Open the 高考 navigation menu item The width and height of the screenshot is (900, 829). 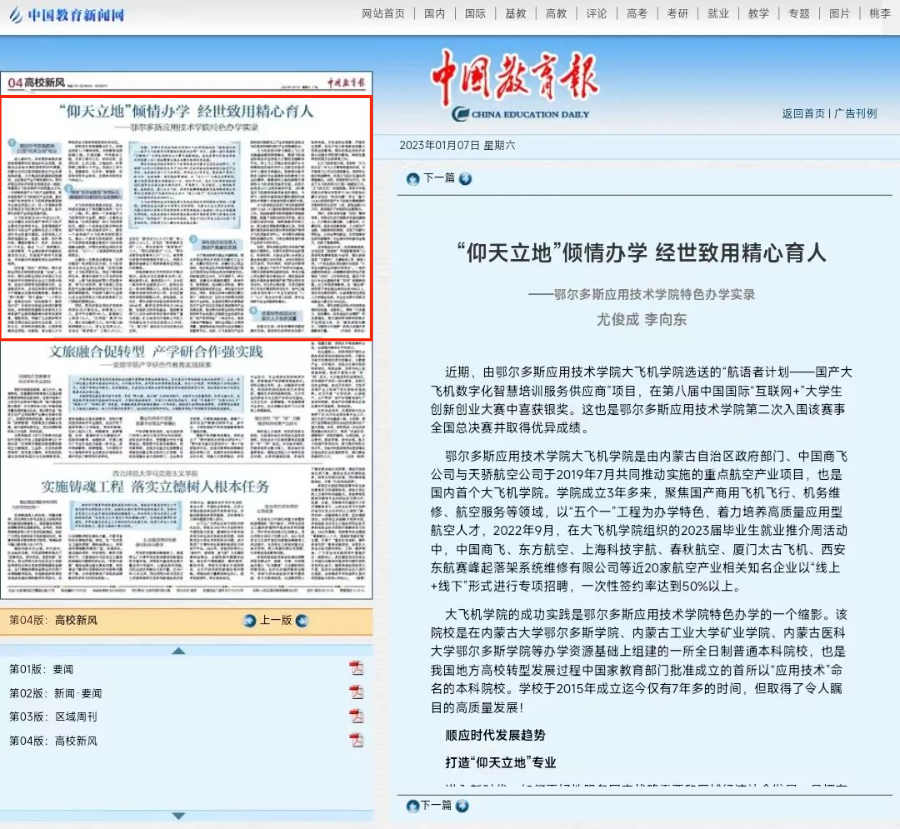tap(637, 14)
